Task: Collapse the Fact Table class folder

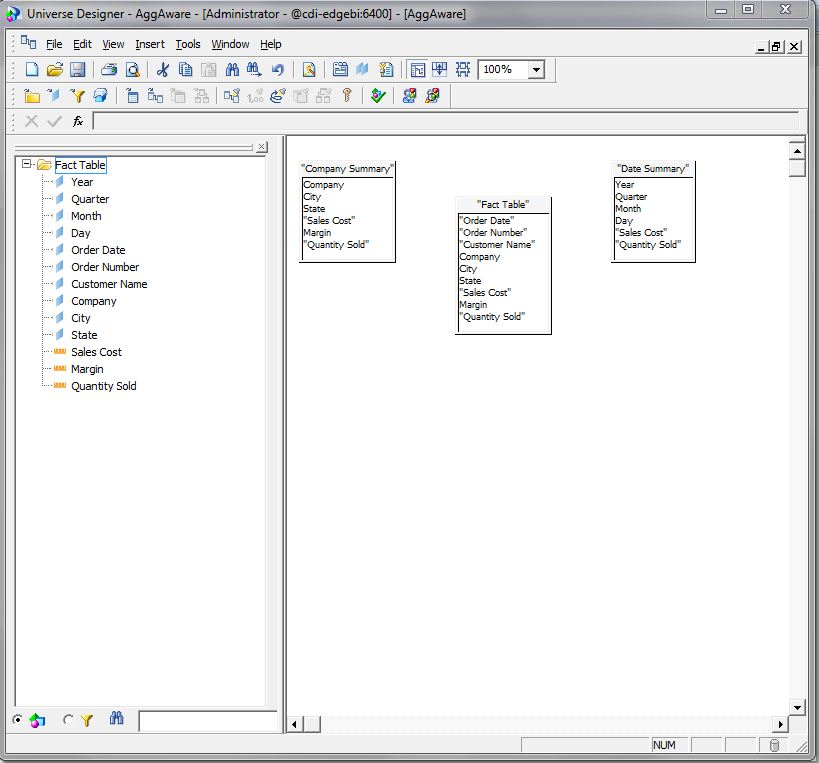Action: point(26,165)
